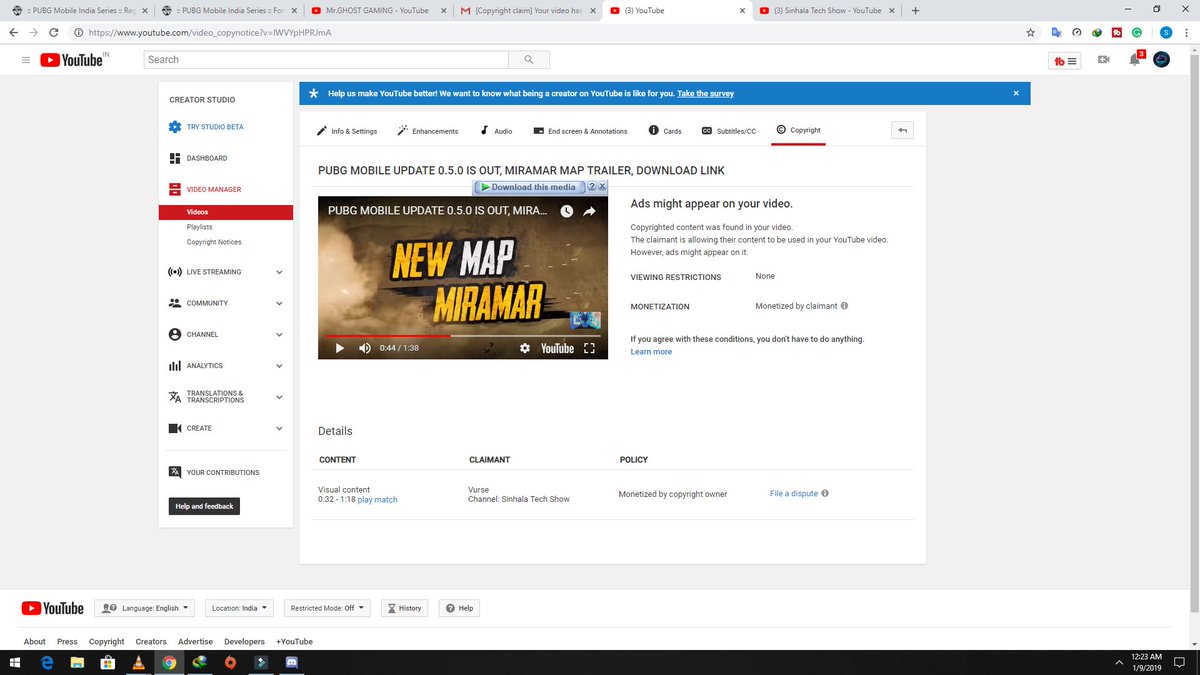Click info icon beside Monetized by claimant
1200x675 pixels.
coord(845,306)
